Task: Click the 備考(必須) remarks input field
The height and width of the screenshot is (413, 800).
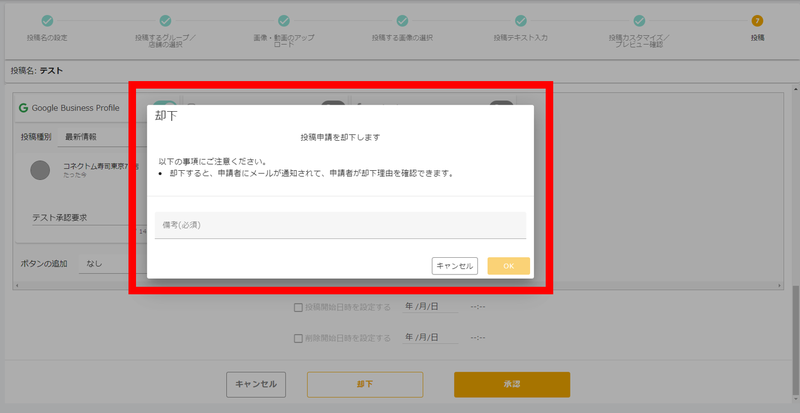Action: point(340,225)
